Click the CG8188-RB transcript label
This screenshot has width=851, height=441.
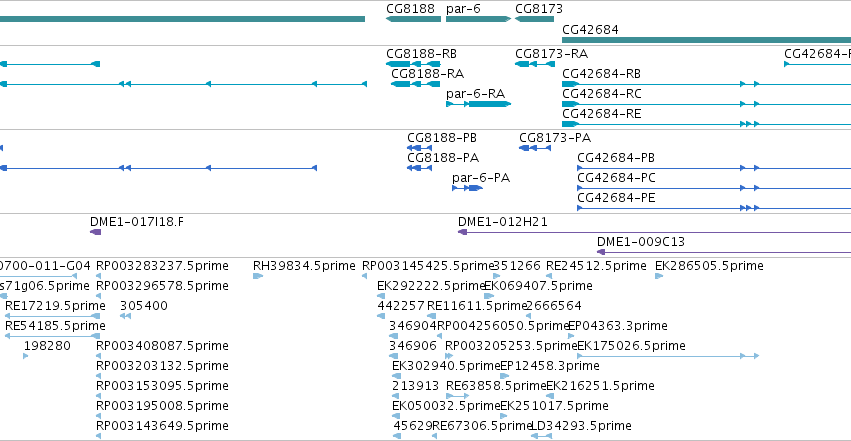(x=421, y=54)
